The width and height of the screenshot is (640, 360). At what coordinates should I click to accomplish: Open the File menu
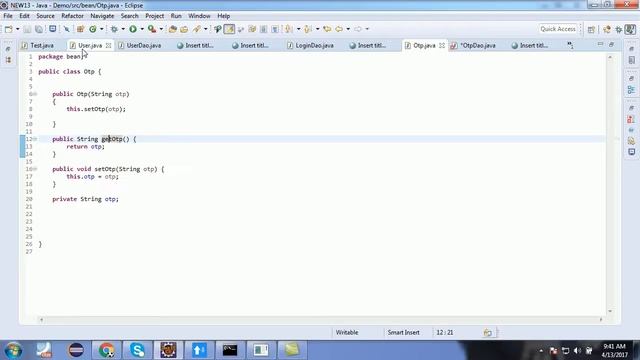pos(8,16)
